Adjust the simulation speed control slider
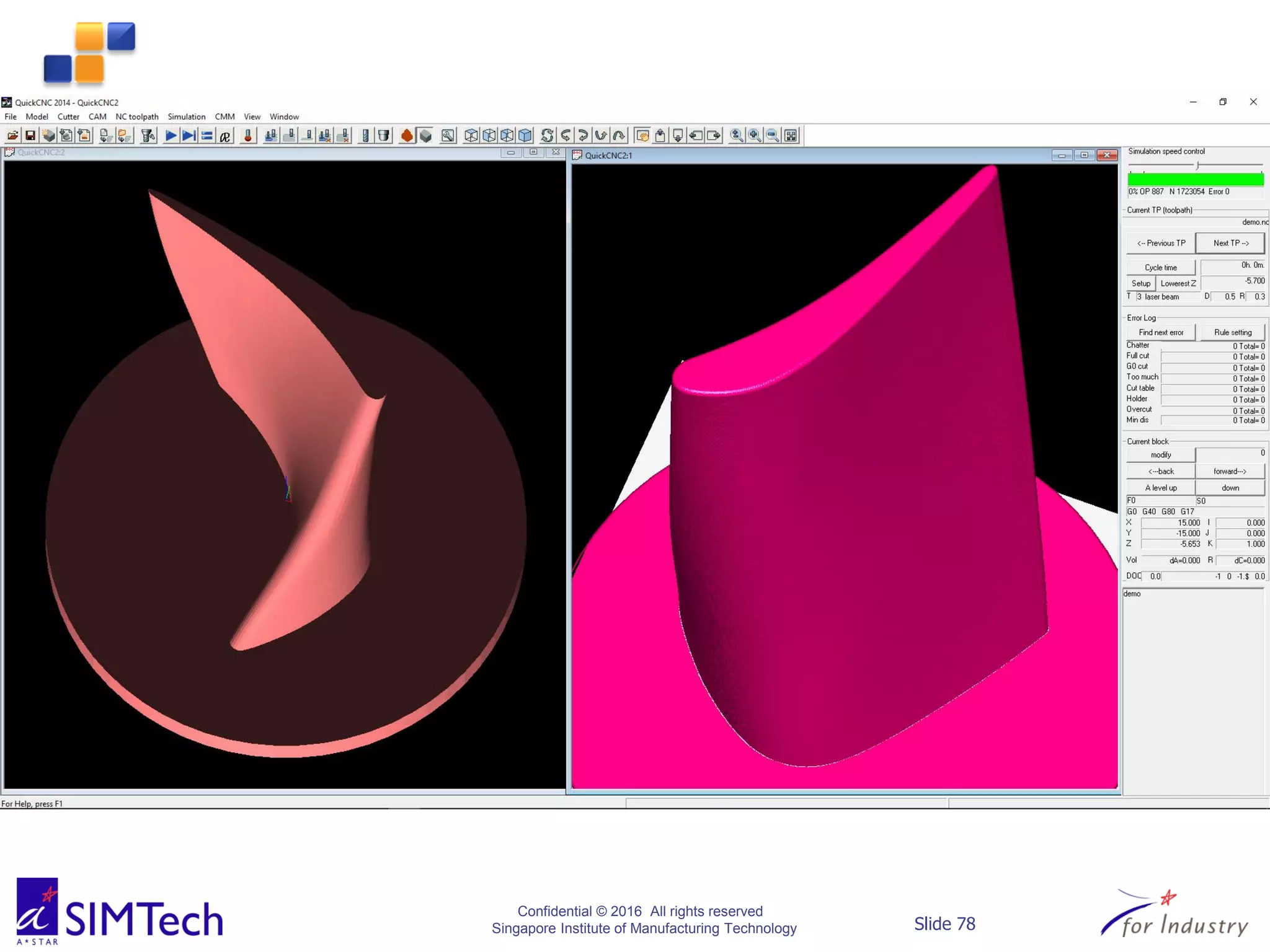 point(1197,165)
